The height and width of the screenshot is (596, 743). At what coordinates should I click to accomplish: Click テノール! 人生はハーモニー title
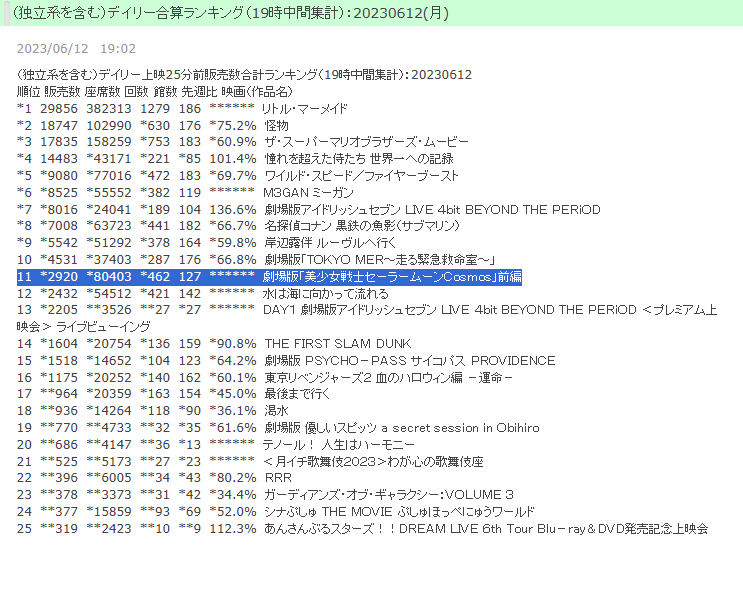point(339,445)
